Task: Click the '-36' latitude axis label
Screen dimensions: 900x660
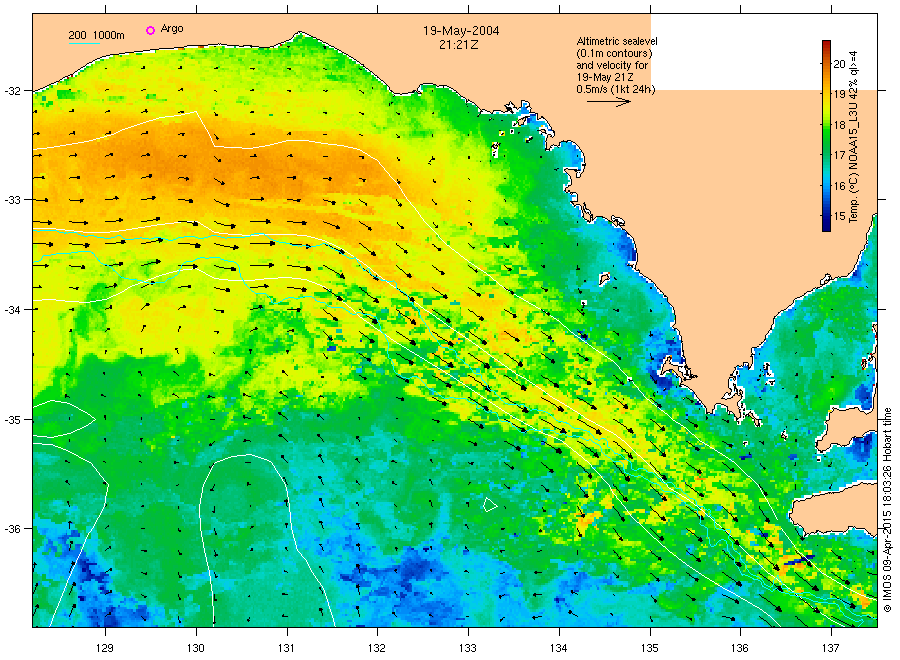Action: click(12, 528)
